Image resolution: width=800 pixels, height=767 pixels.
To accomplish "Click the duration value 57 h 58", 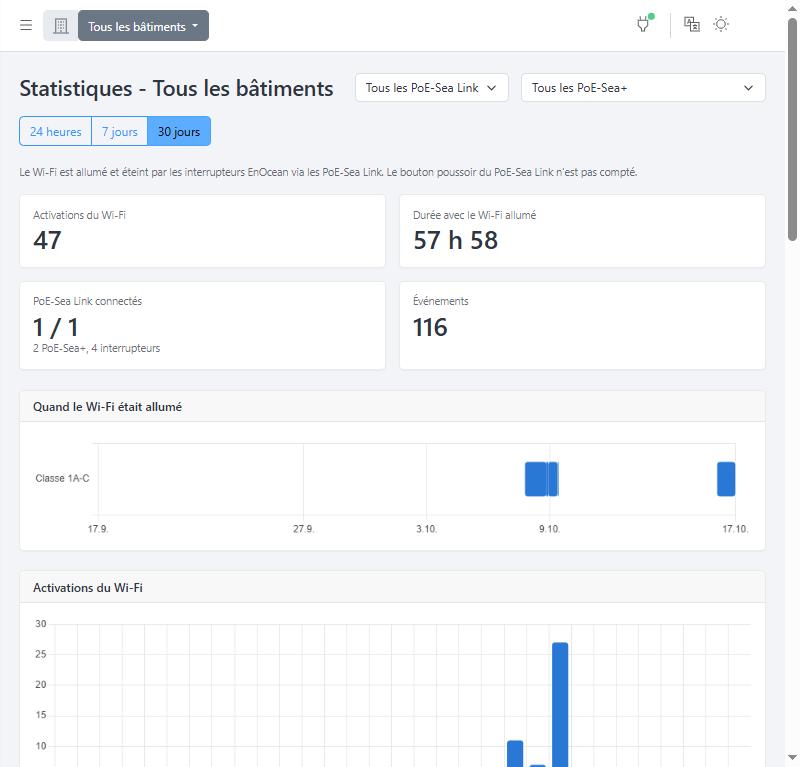I will pos(455,240).
